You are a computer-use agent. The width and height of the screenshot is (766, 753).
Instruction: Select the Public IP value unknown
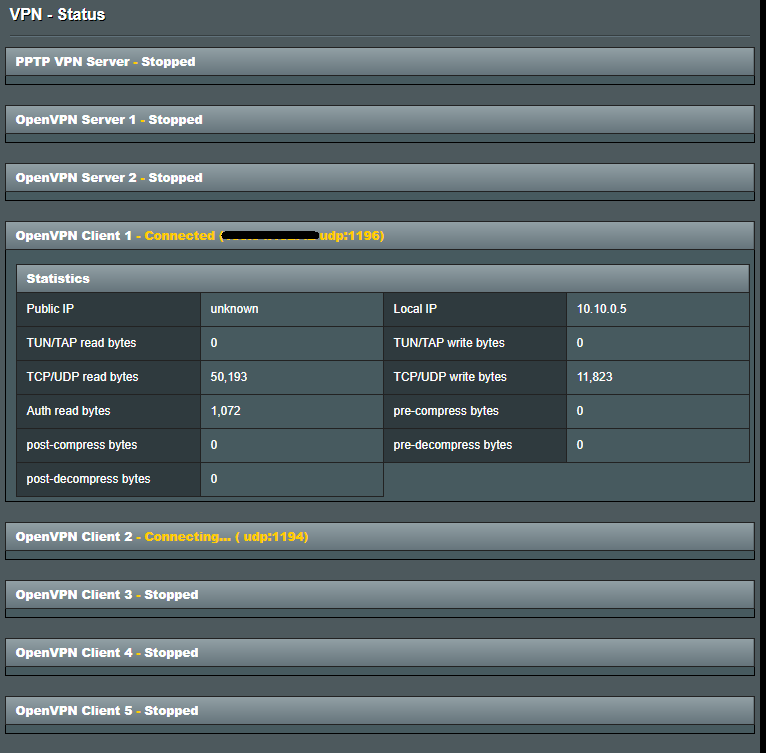click(x=234, y=309)
